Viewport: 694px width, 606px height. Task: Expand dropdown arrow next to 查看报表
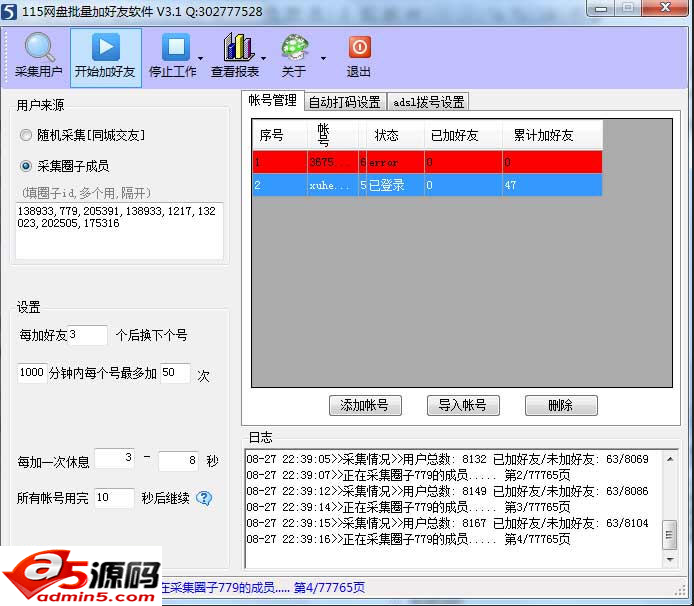[264, 58]
